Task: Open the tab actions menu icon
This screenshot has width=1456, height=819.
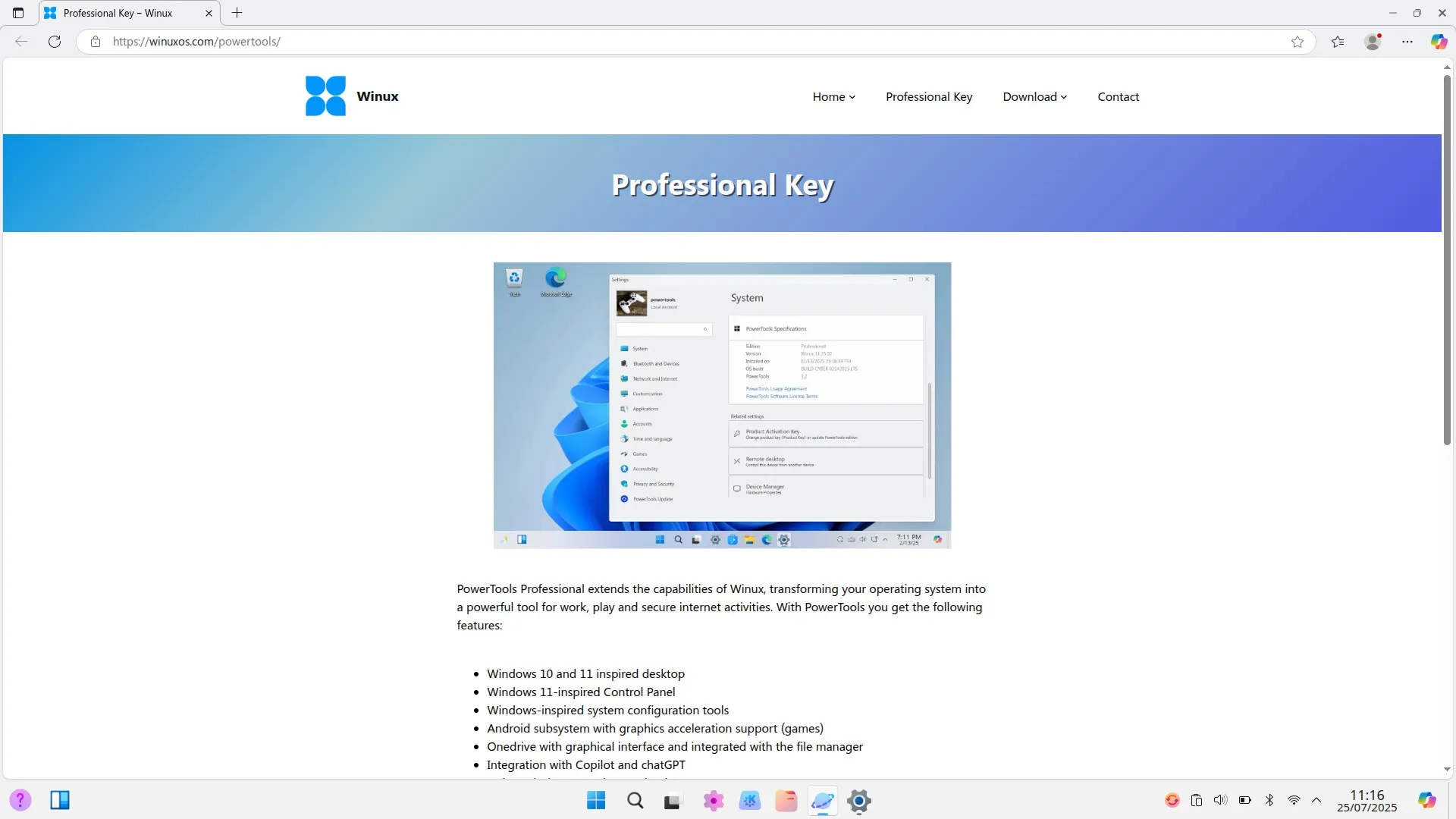Action: point(18,13)
